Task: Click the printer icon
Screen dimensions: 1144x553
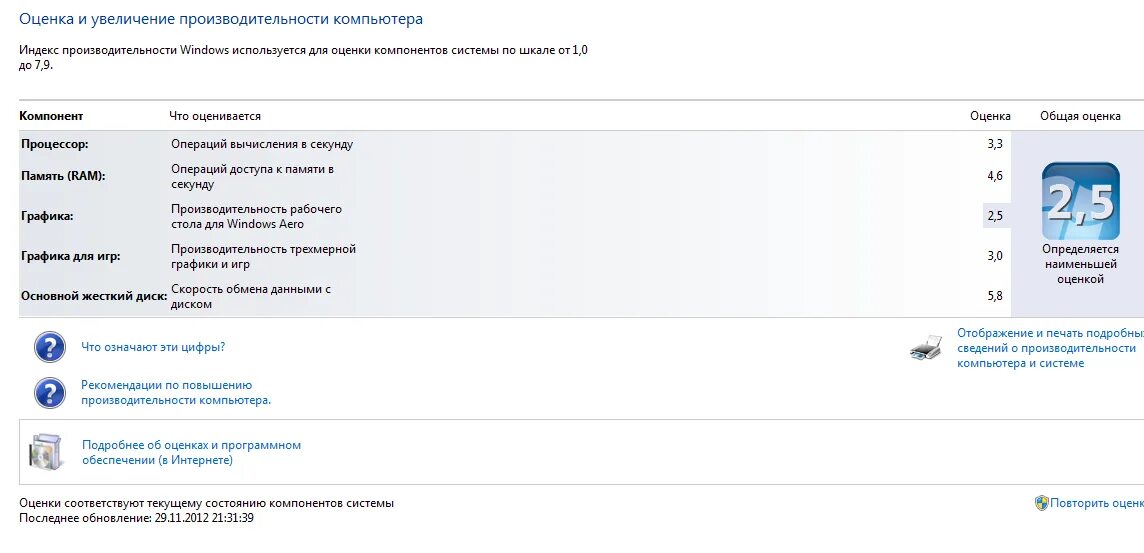Action: point(926,348)
